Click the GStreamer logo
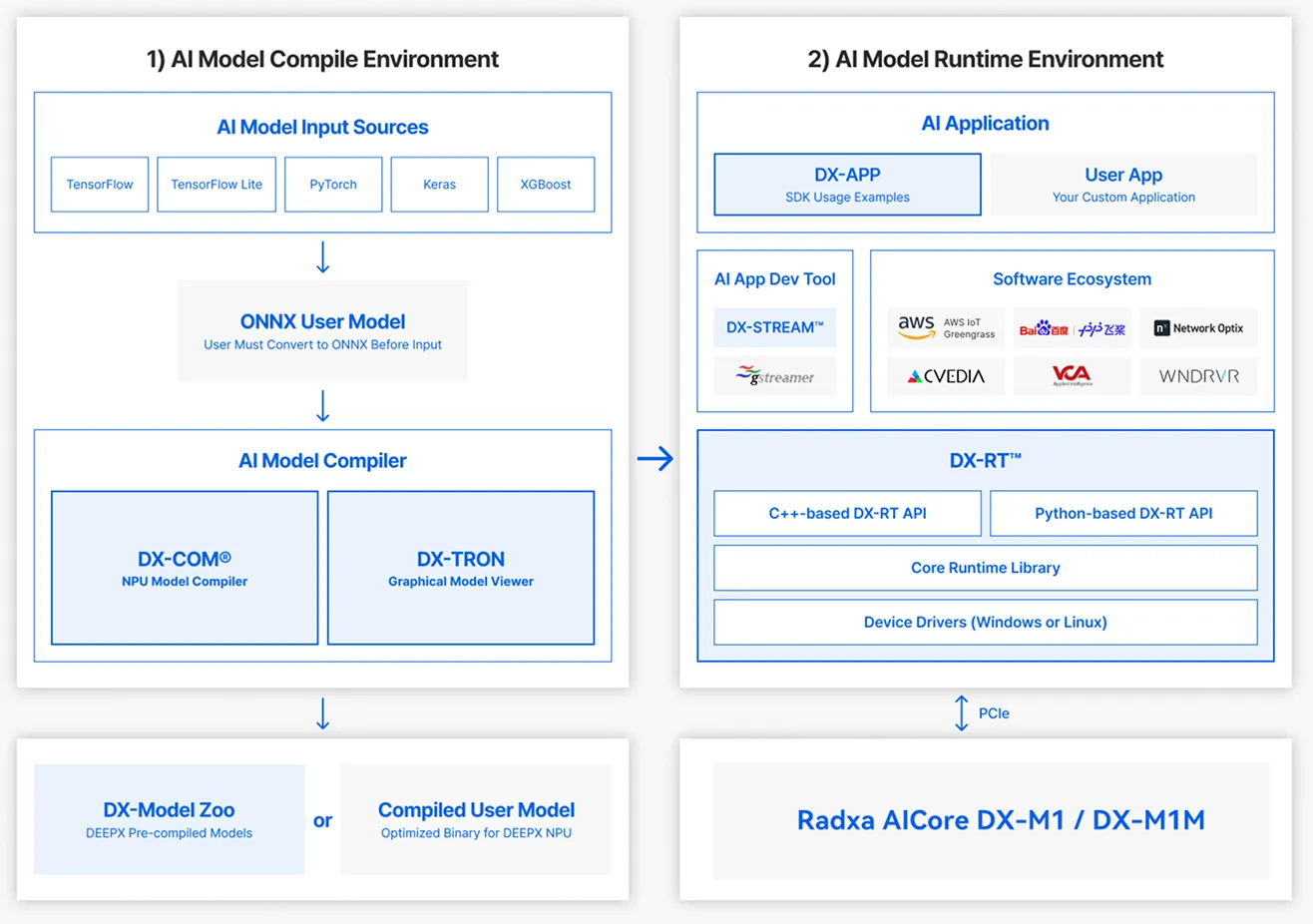Viewport: 1313px width, 924px height. point(775,376)
